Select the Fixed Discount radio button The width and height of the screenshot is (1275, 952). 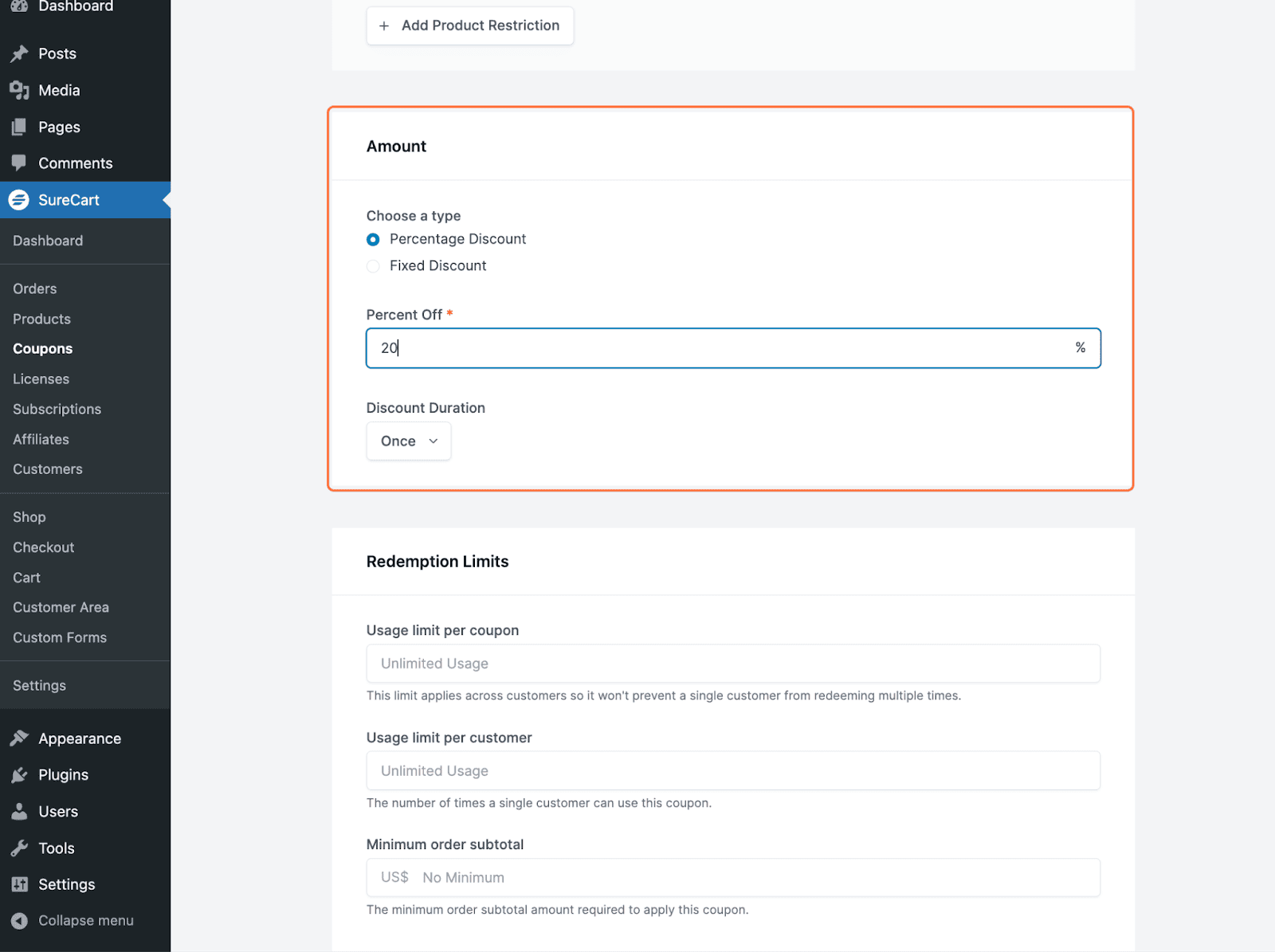373,266
